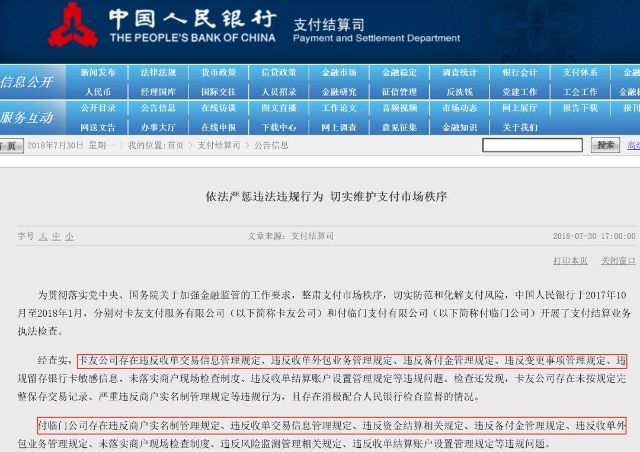Click the 打印本页 print link

point(570,261)
